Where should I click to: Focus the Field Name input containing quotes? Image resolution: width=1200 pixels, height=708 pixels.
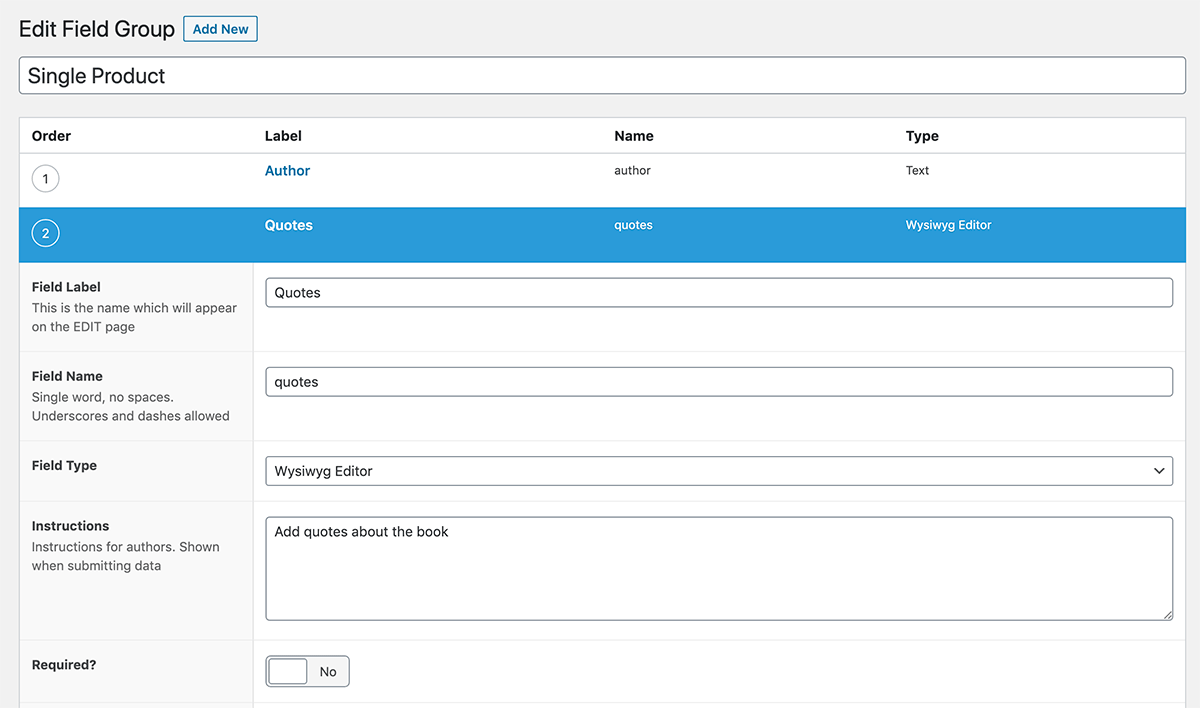(718, 382)
